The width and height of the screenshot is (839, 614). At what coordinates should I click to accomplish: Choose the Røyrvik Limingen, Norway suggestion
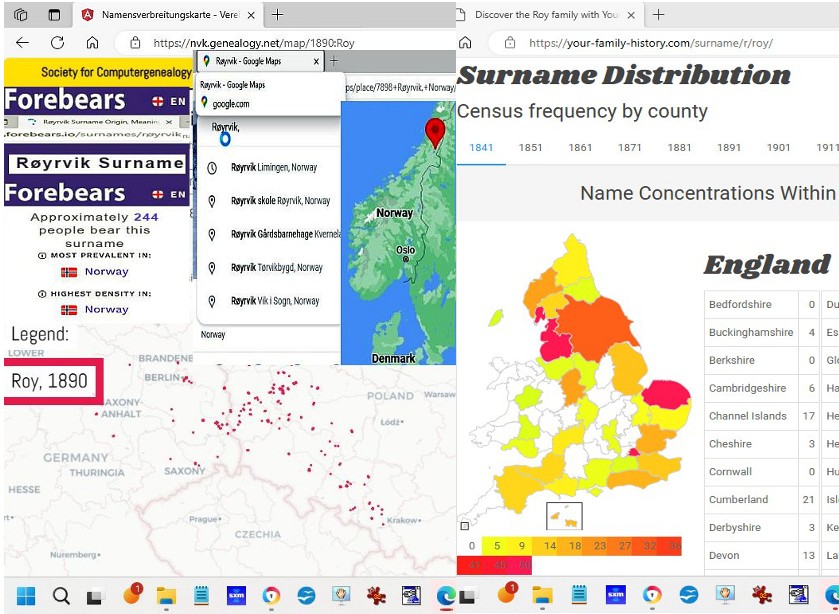[x=269, y=168]
